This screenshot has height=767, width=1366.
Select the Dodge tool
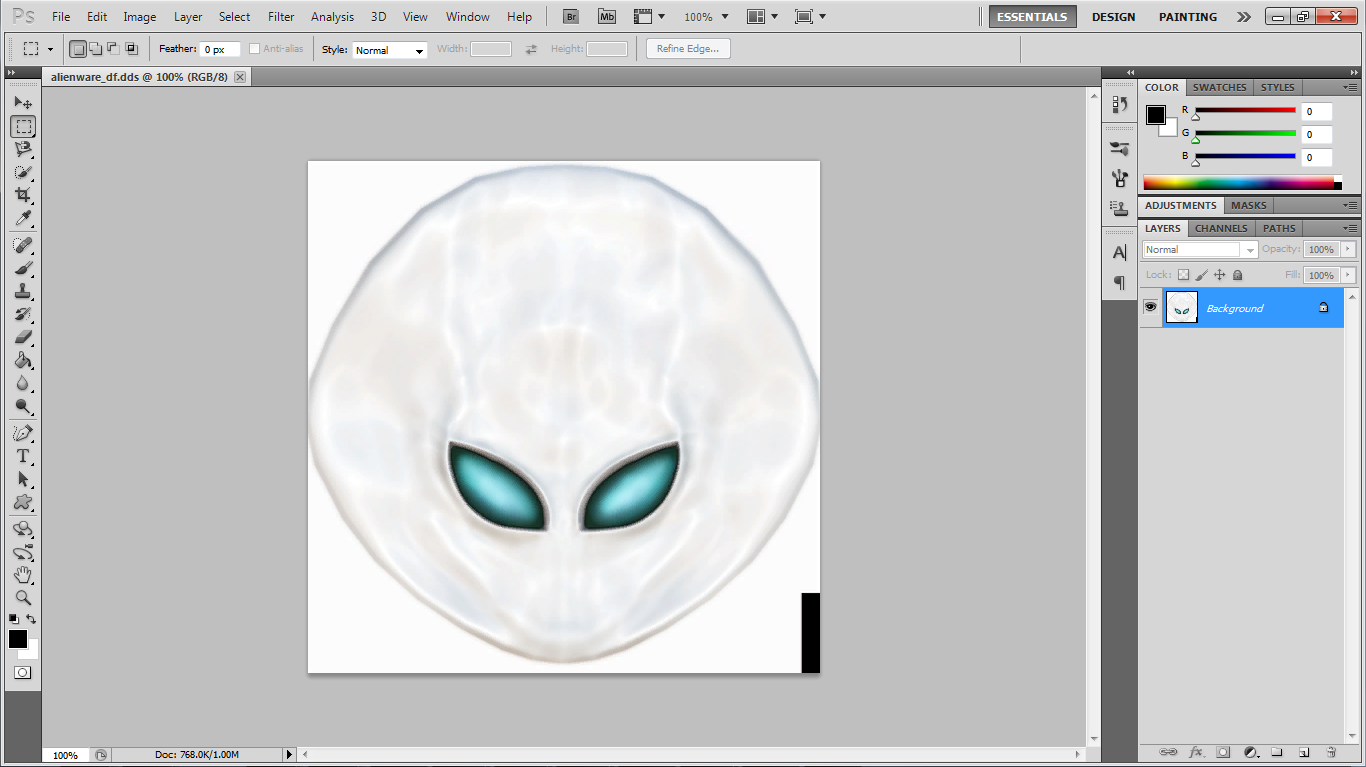tap(23, 406)
